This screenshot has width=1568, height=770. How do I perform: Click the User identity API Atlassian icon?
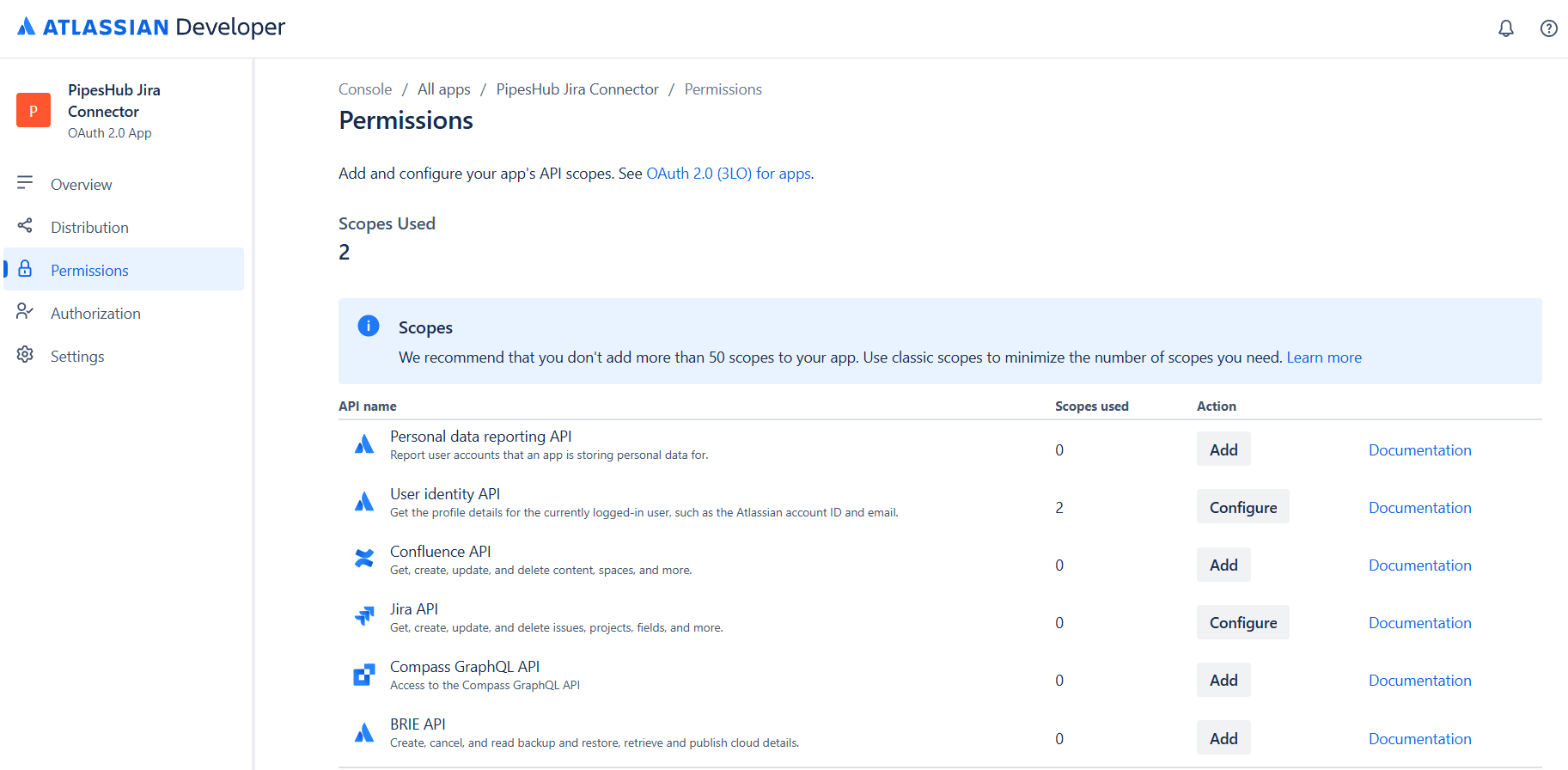(x=364, y=502)
